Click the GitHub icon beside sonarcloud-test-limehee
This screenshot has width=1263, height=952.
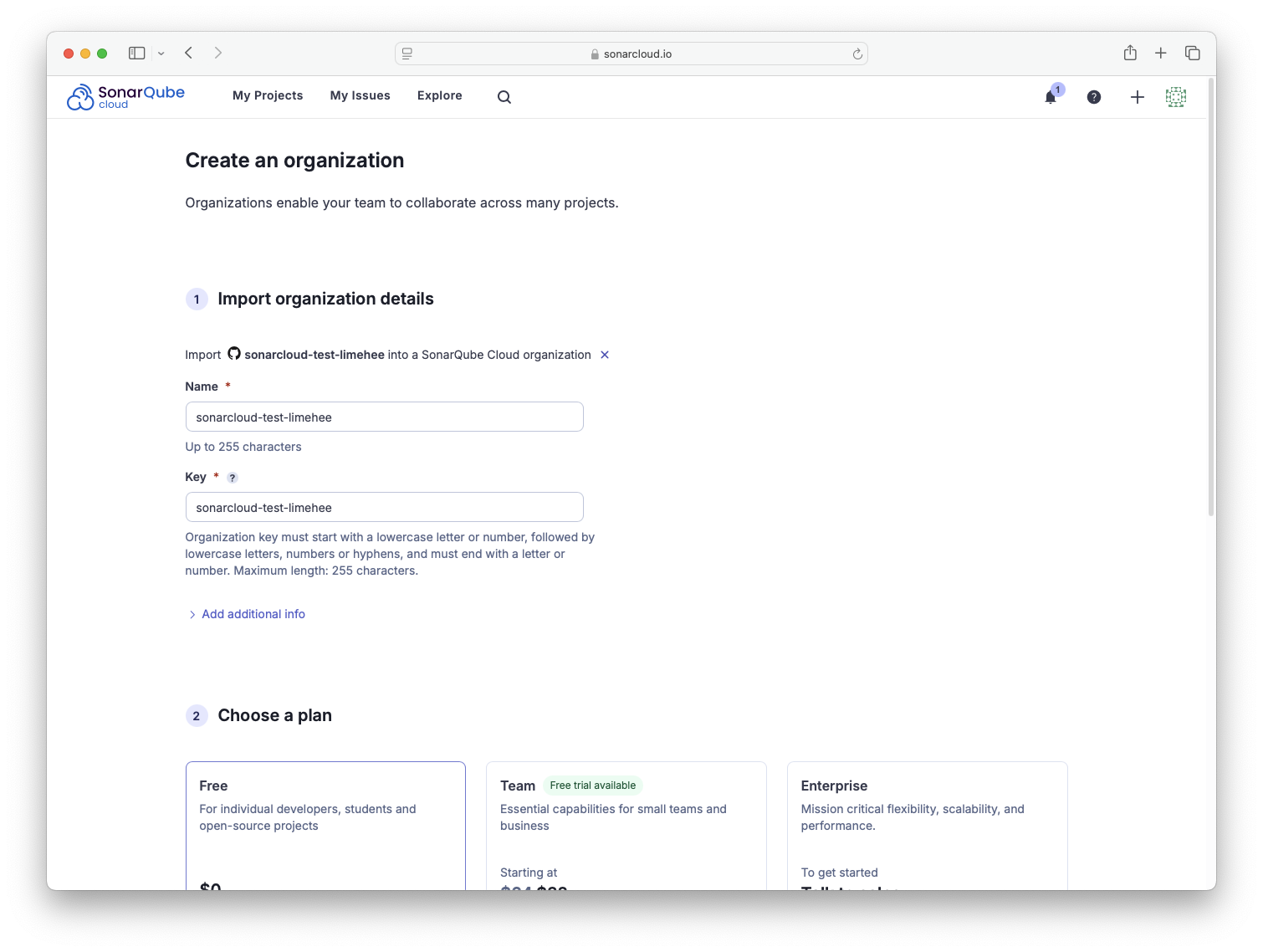pos(234,354)
